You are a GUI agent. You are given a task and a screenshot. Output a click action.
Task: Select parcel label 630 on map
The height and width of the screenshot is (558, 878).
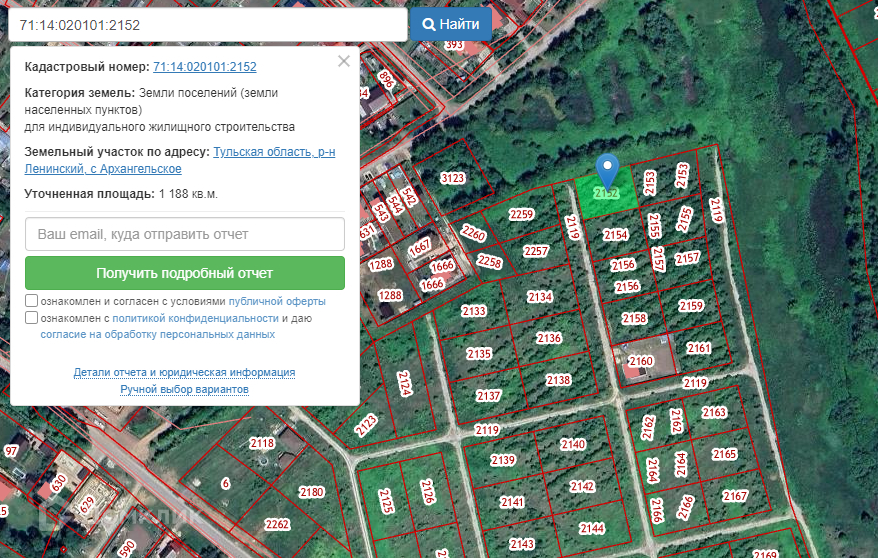point(59,483)
